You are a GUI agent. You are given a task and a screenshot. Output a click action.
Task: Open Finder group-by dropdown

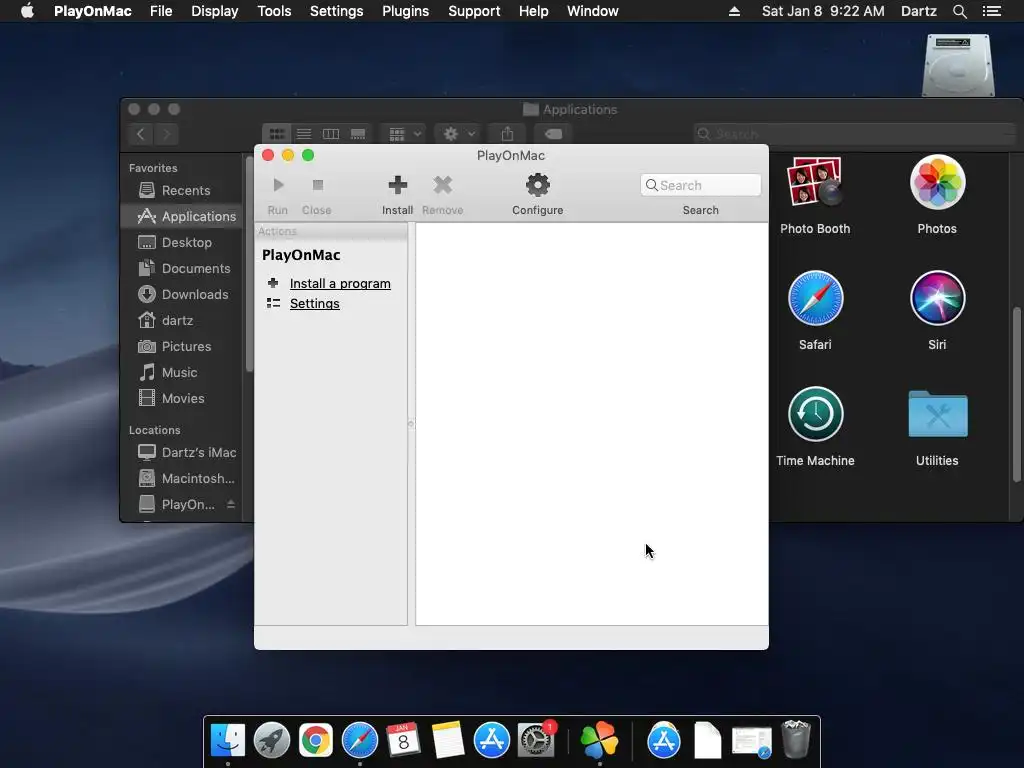coord(404,134)
